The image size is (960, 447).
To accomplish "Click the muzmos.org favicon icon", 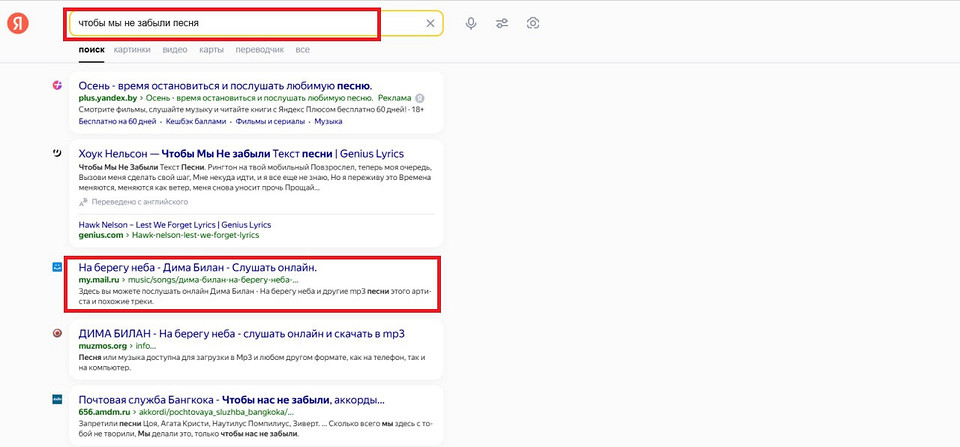I will [57, 333].
